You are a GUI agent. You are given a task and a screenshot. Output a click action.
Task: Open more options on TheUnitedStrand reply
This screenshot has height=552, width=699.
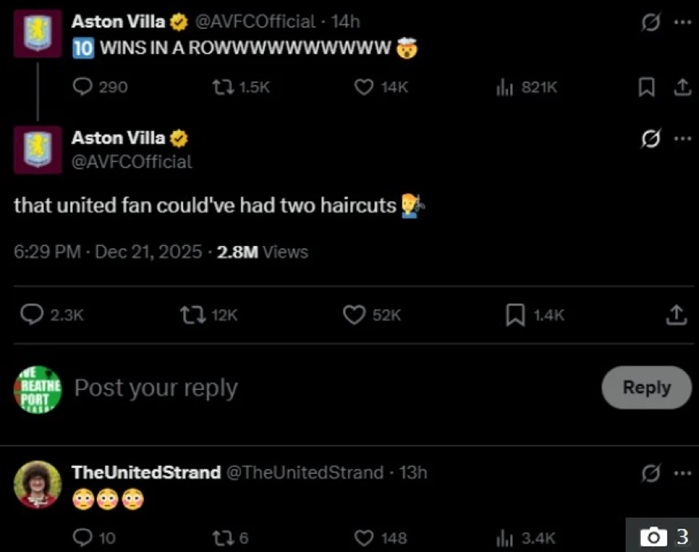click(682, 472)
